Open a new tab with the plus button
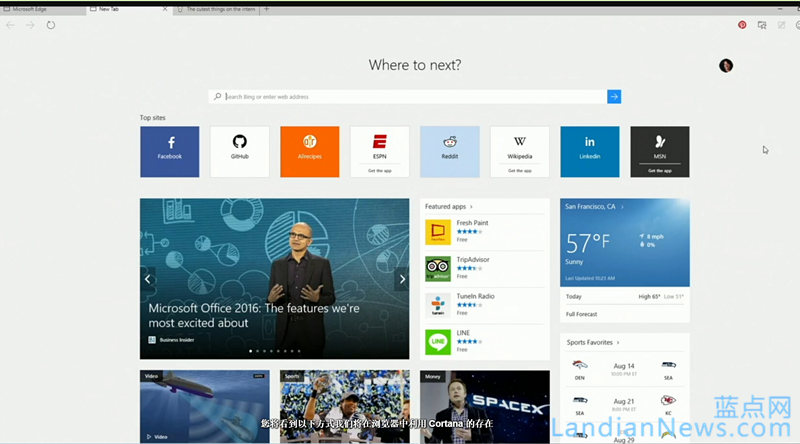This screenshot has width=800, height=444. [266, 9]
